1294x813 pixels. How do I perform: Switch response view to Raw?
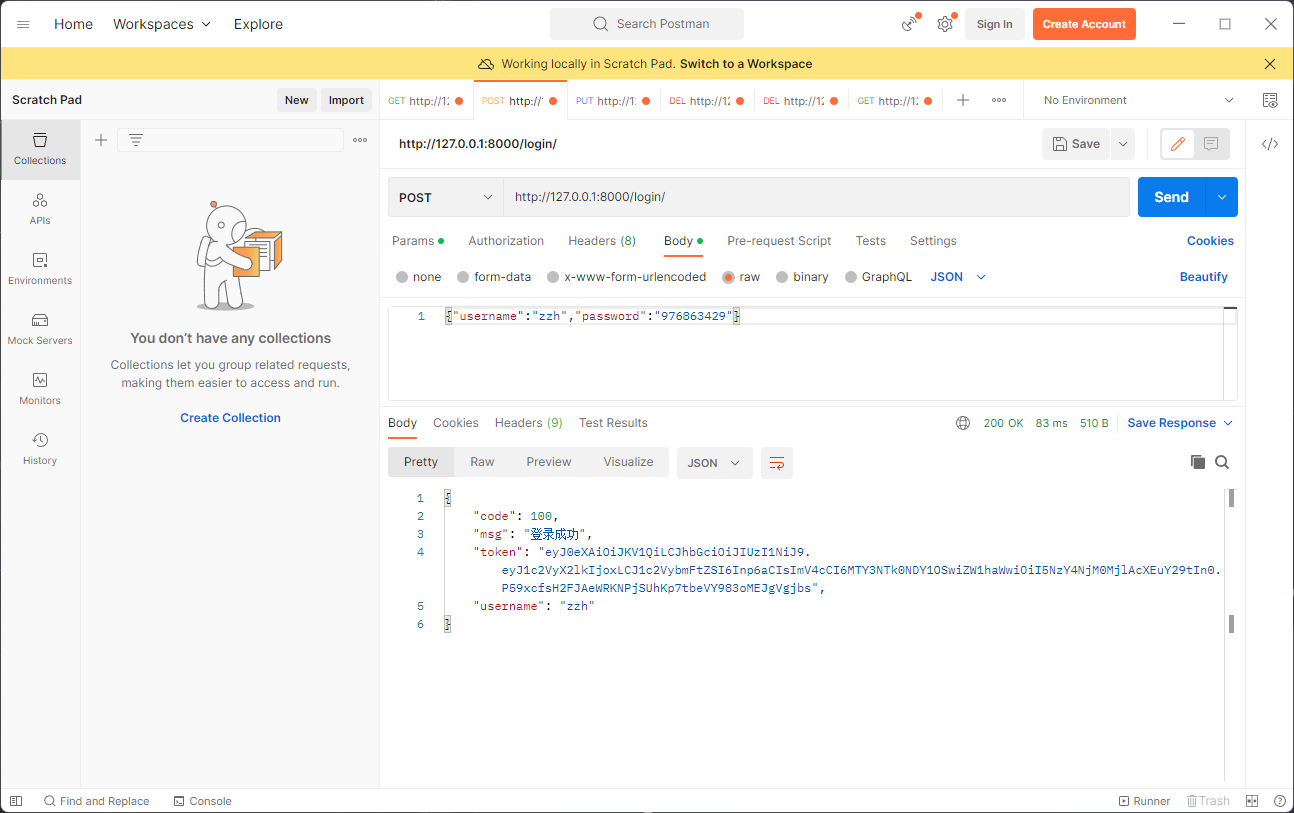[482, 462]
